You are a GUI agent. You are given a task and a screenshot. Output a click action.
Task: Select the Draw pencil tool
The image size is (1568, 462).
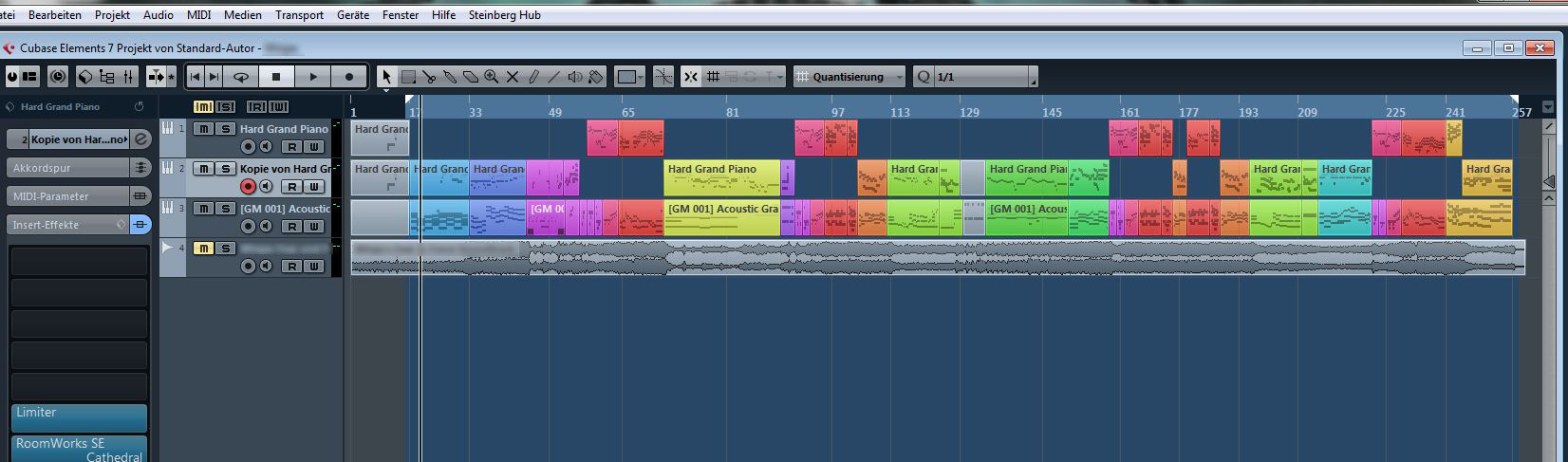[x=533, y=77]
